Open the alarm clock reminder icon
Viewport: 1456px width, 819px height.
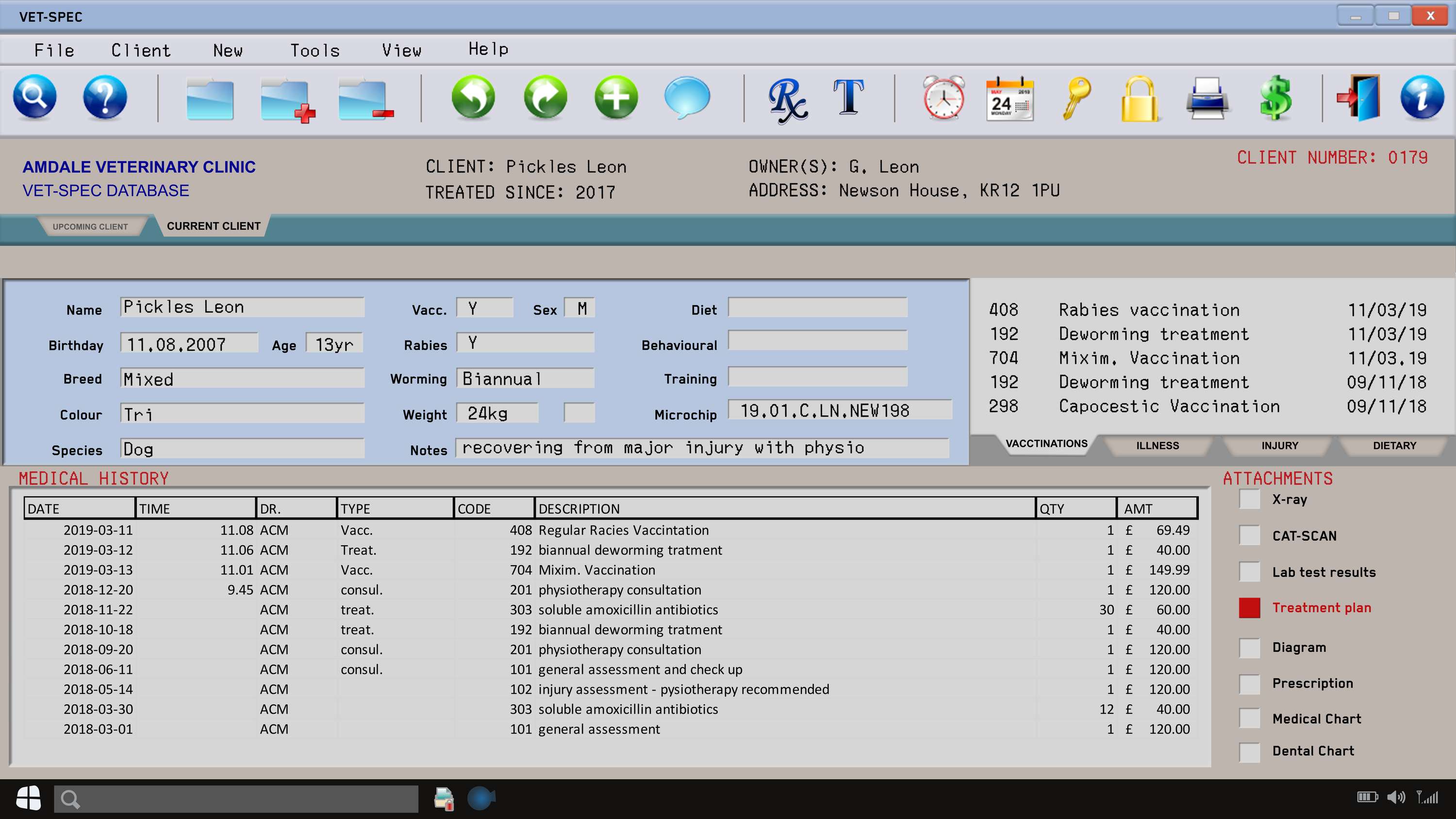coord(943,97)
